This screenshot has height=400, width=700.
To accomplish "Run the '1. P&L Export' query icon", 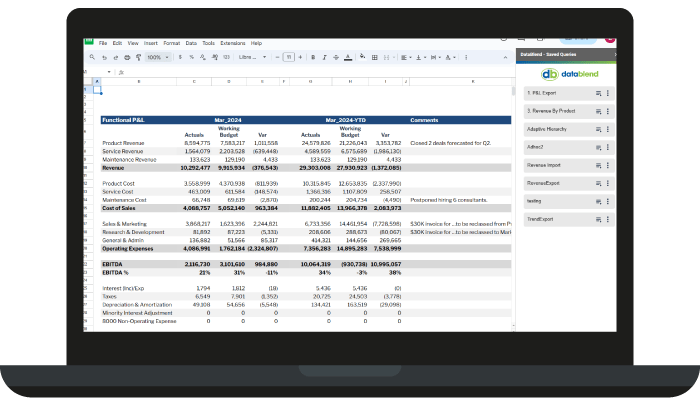I will pos(598,93).
